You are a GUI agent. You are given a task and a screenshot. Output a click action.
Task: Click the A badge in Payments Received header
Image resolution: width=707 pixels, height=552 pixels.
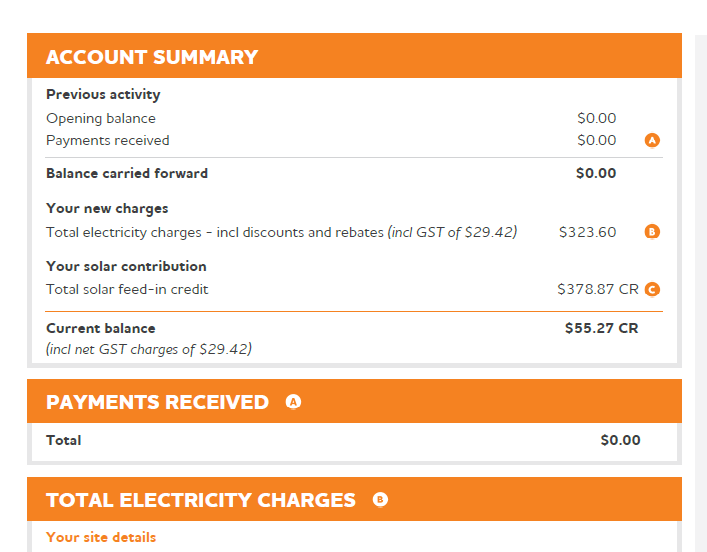tap(293, 402)
